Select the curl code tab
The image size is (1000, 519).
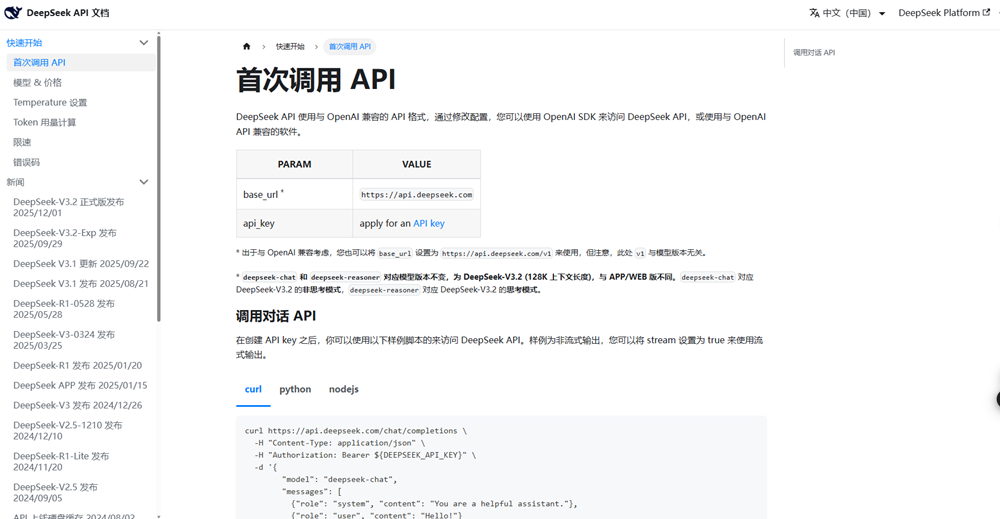253,389
